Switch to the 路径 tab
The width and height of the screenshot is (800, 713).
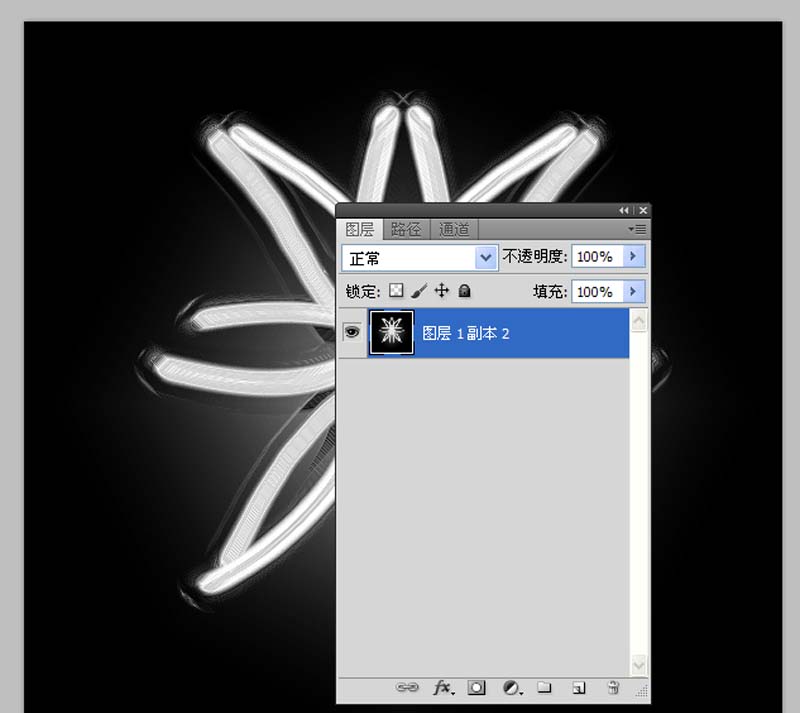406,230
